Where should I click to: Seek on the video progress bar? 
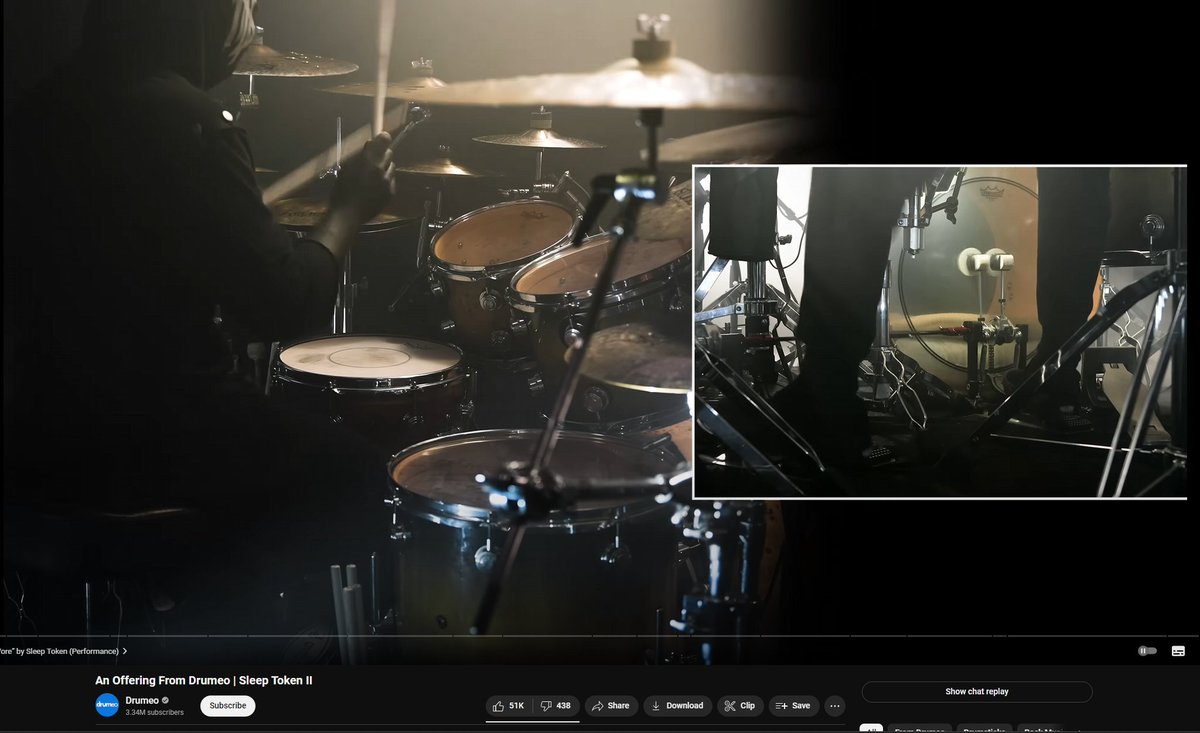point(600,636)
